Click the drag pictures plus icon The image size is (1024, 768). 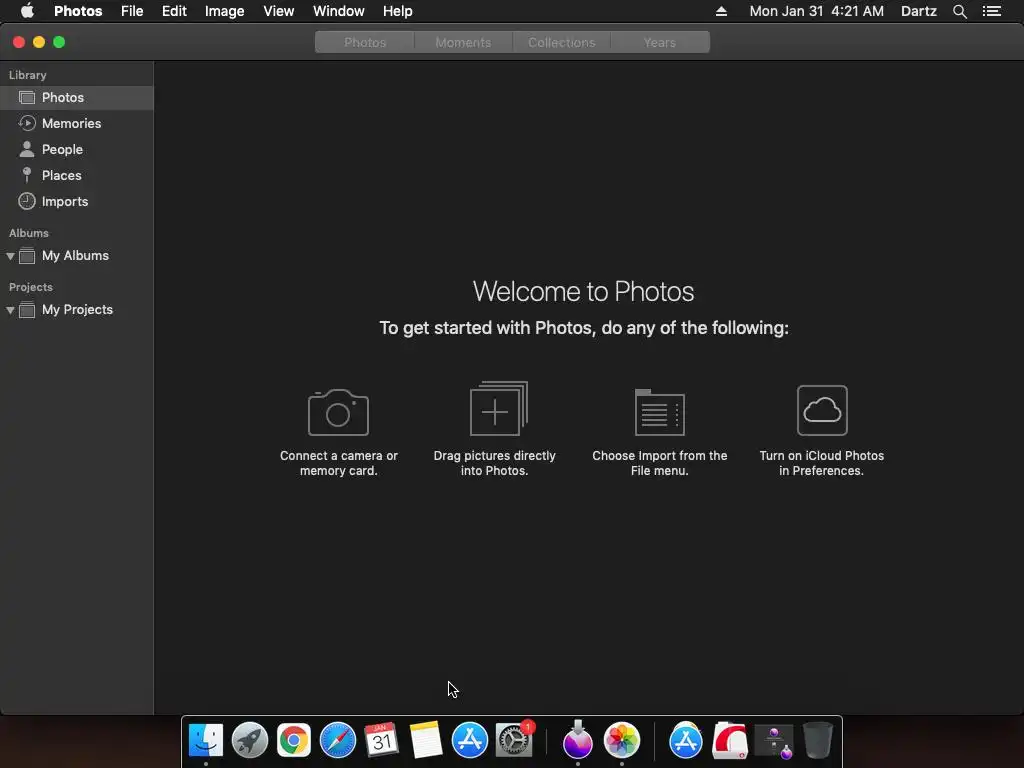click(x=498, y=408)
